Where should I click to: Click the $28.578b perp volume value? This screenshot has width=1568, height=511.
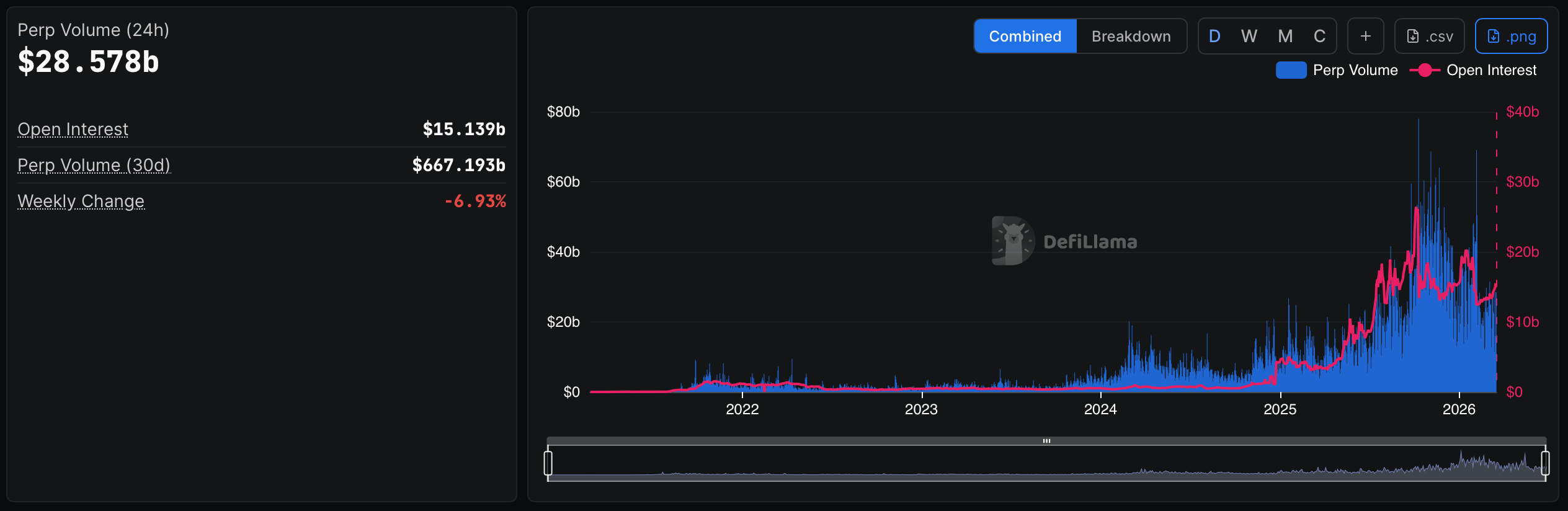[89, 62]
